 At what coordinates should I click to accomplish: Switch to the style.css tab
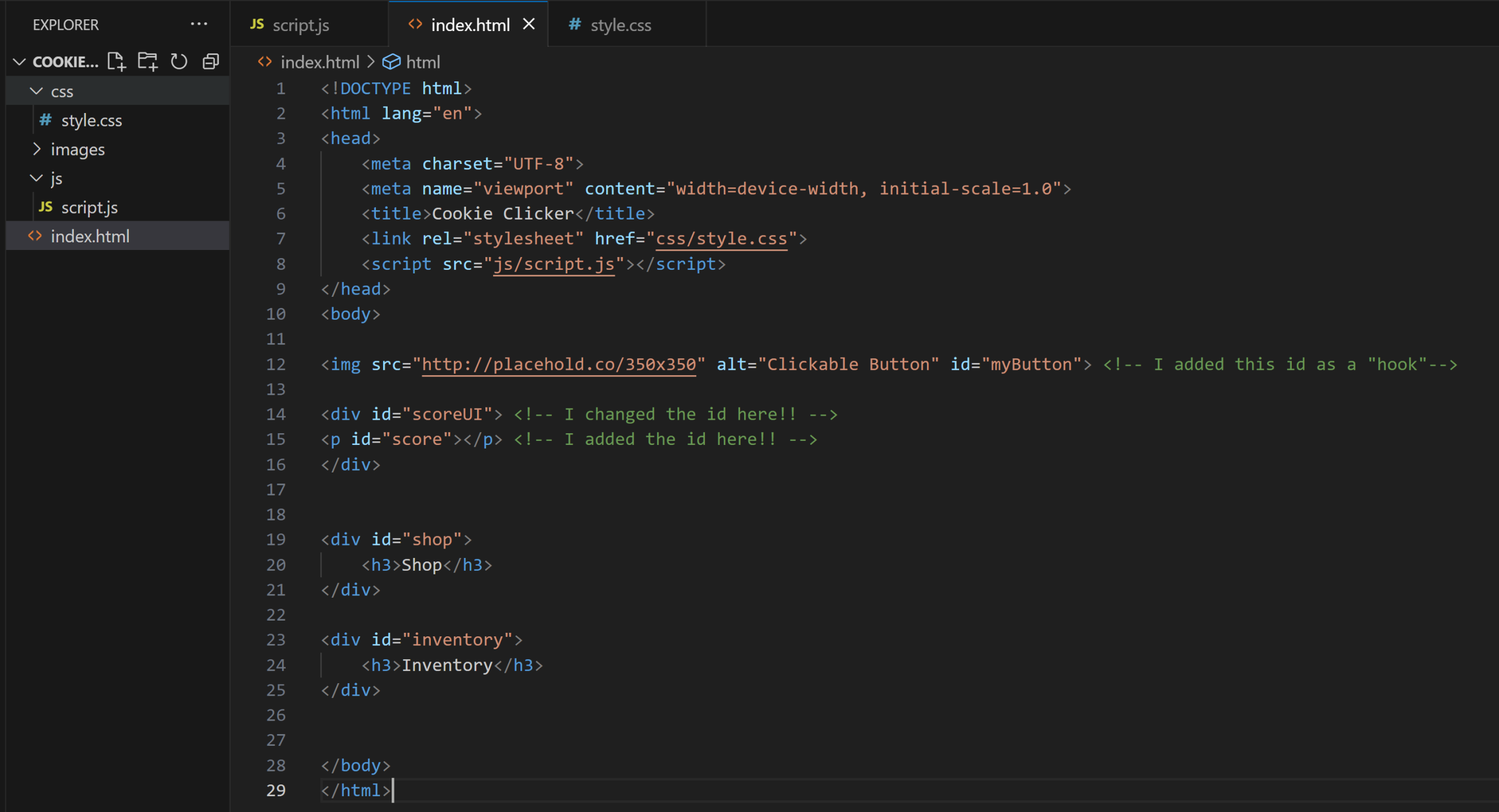click(627, 24)
